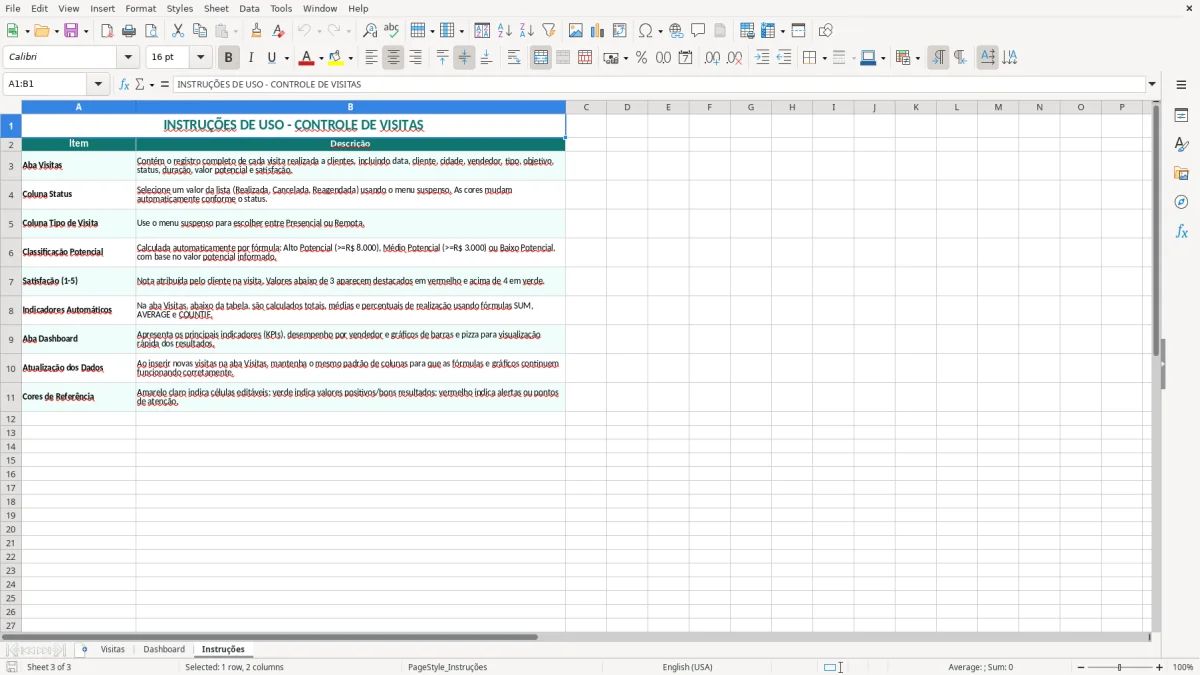Click row header 8
The height and width of the screenshot is (675, 1200).
pyautogui.click(x=11, y=310)
